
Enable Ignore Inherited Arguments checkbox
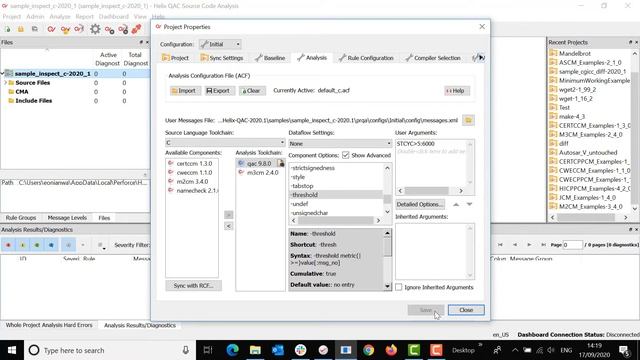click(399, 287)
